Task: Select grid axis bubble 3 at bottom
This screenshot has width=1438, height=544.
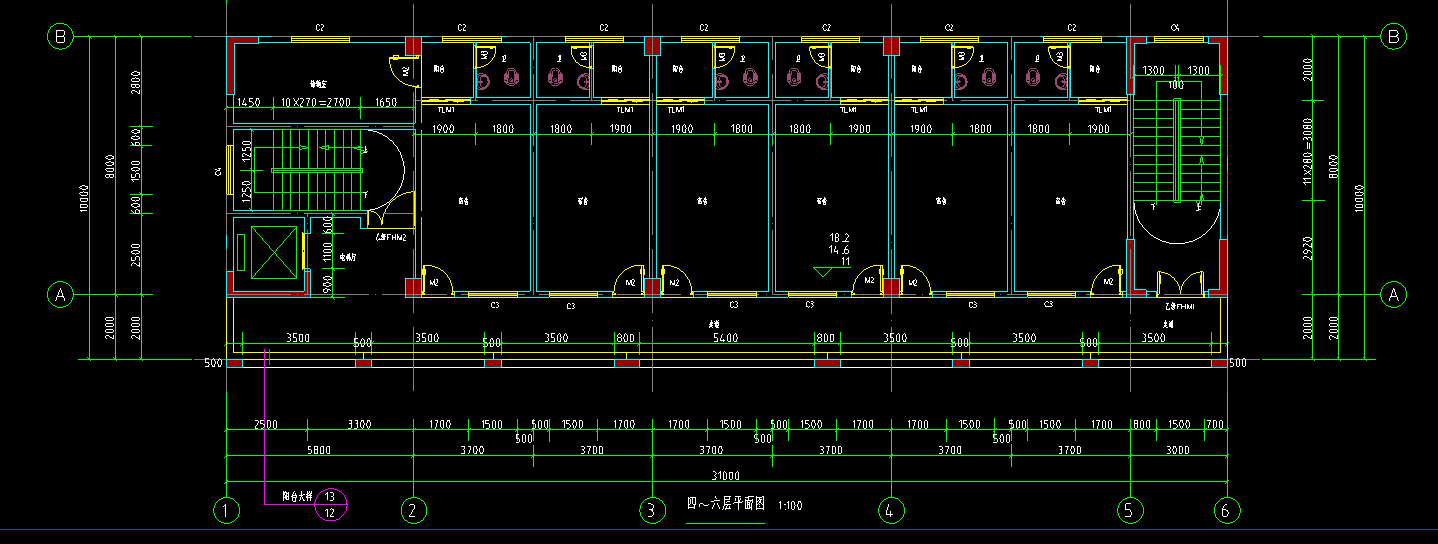Action: [x=652, y=511]
